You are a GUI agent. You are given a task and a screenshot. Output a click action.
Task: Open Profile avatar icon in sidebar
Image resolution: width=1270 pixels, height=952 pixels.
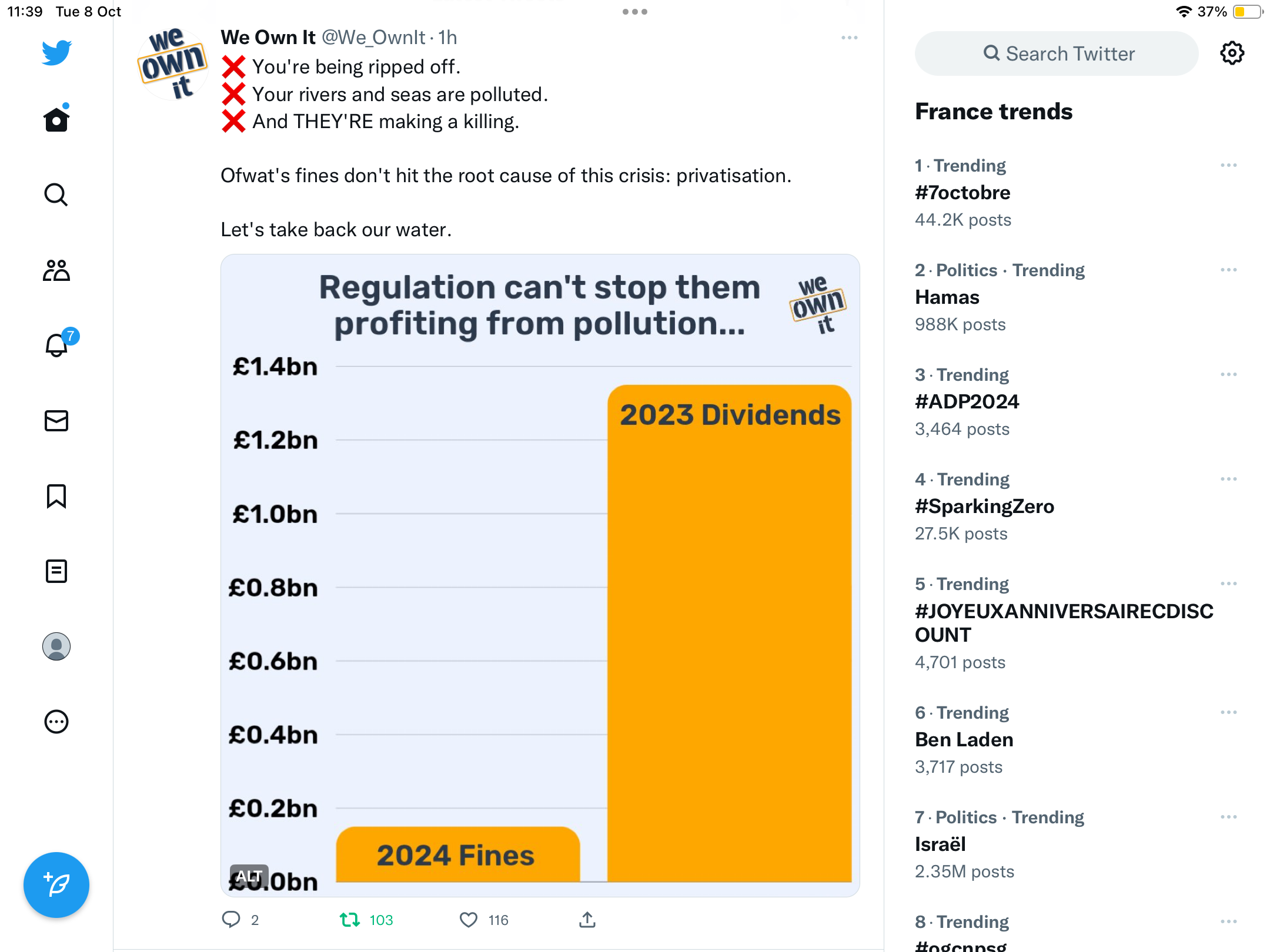click(56, 646)
